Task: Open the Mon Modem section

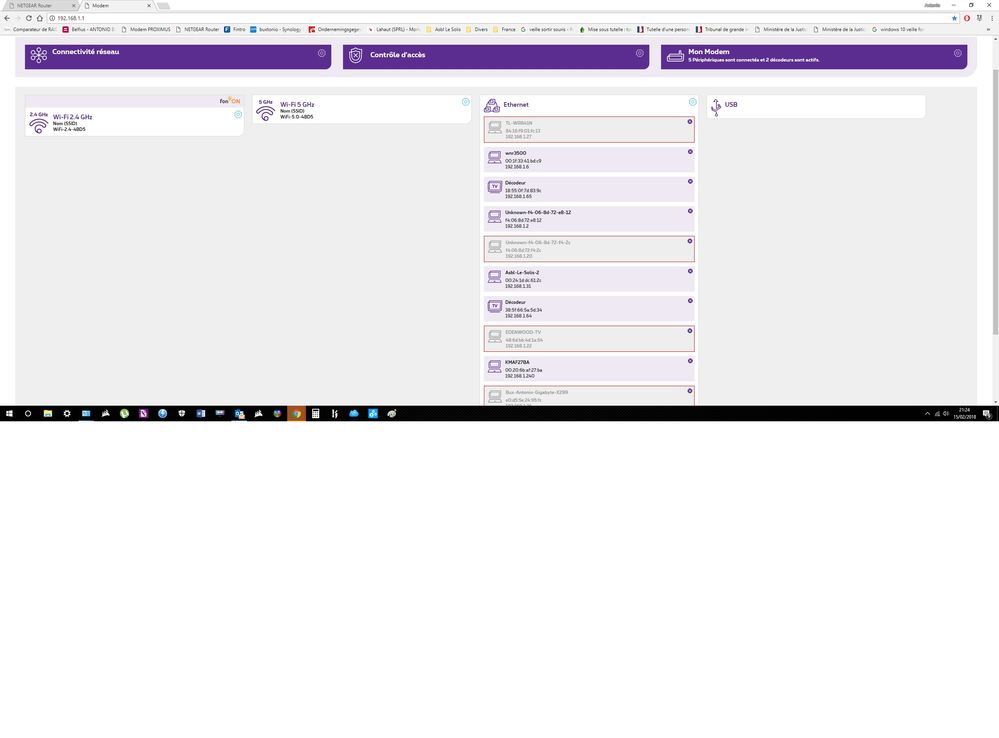Action: pyautogui.click(x=814, y=56)
